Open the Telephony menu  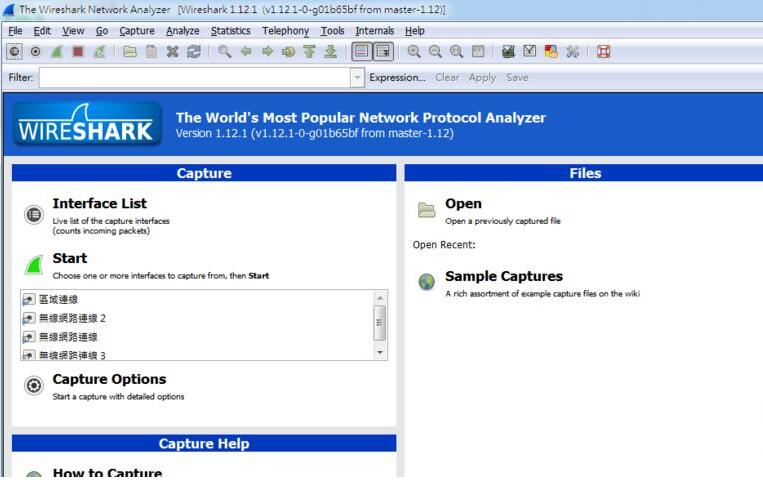(x=285, y=31)
